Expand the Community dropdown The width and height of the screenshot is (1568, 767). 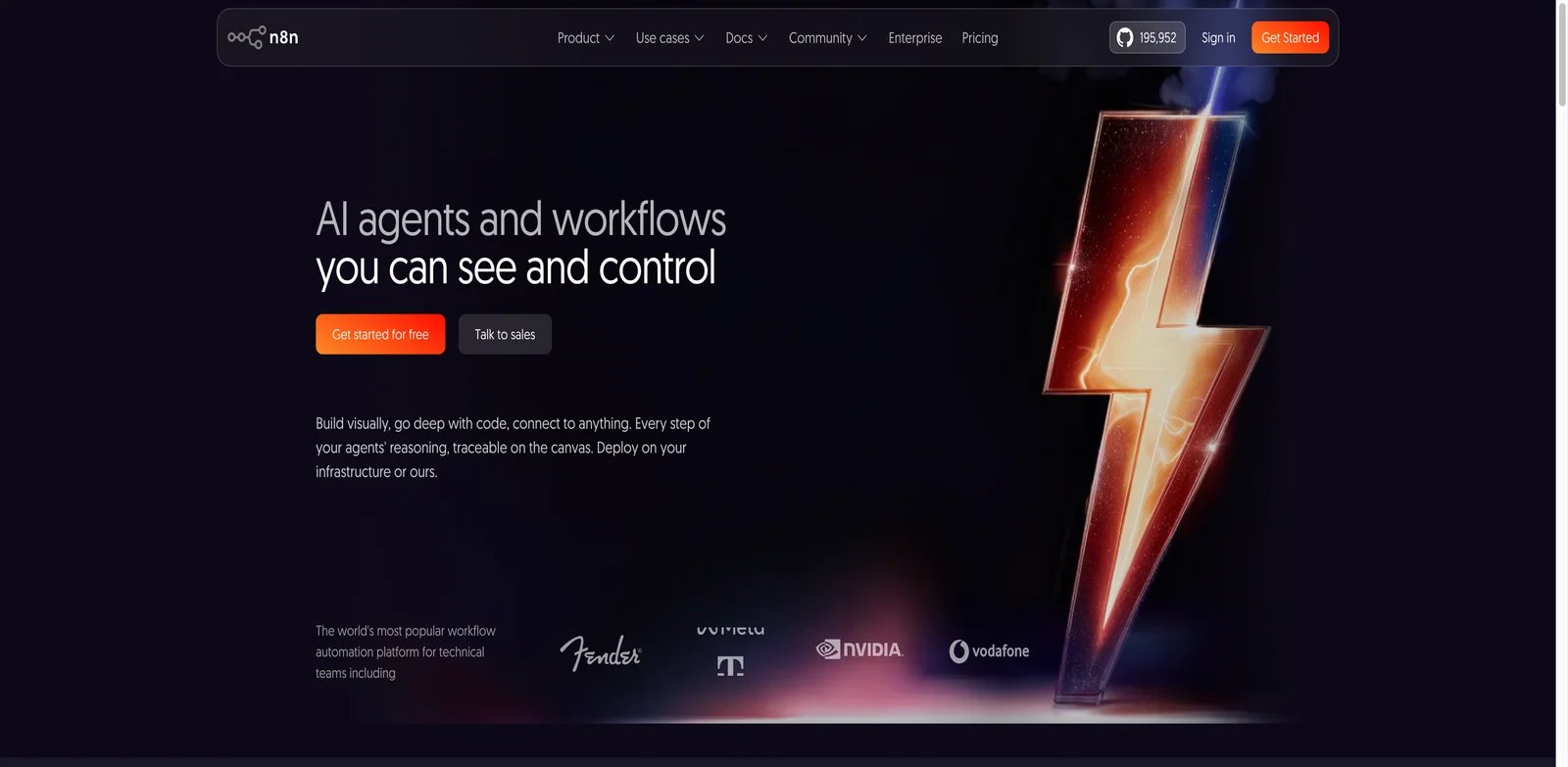[x=827, y=38]
